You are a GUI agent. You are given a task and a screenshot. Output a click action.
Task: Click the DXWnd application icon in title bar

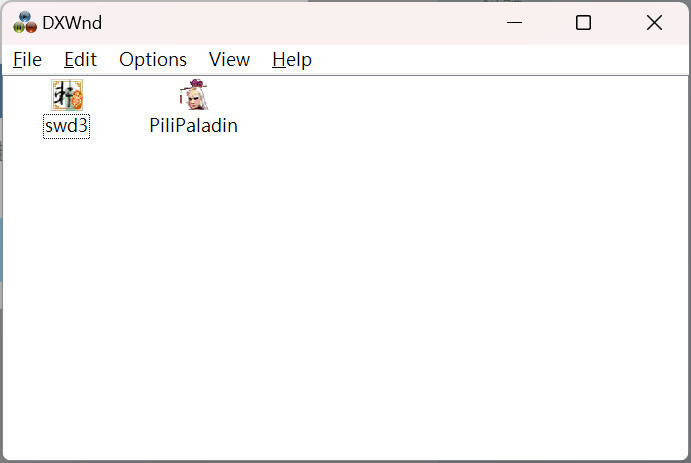coord(25,22)
